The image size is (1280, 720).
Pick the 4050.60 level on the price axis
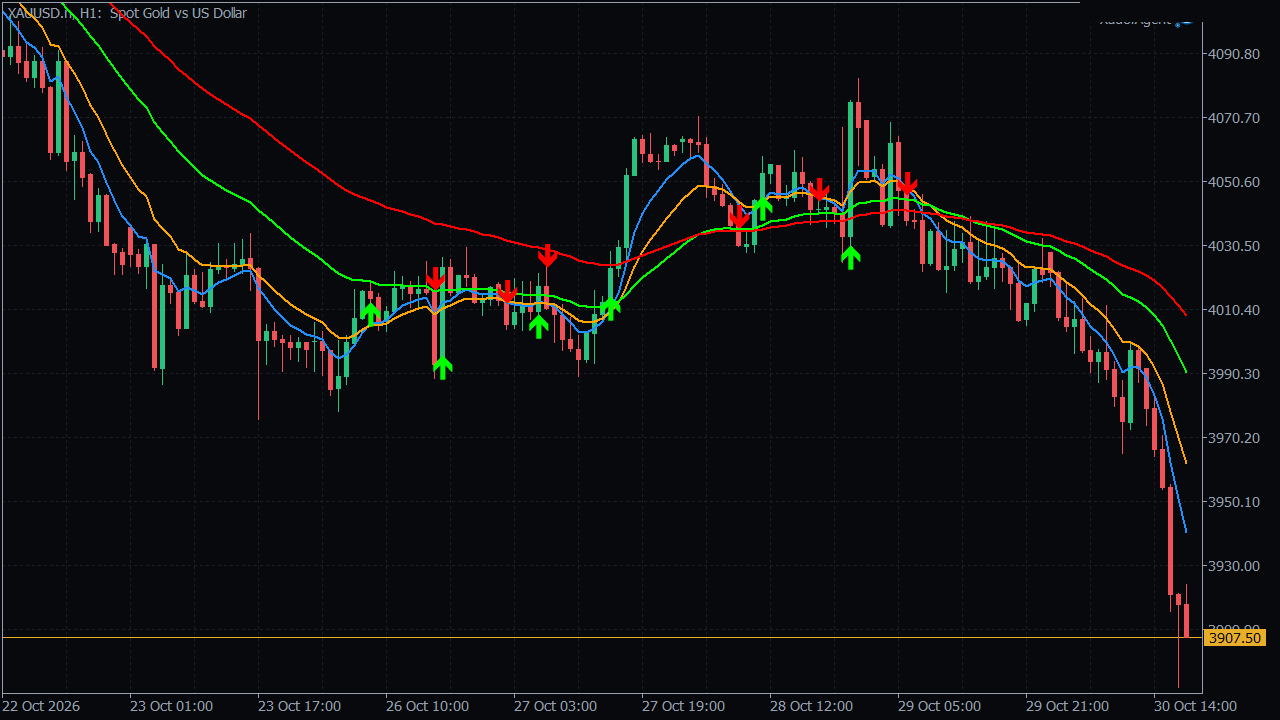pyautogui.click(x=1235, y=182)
